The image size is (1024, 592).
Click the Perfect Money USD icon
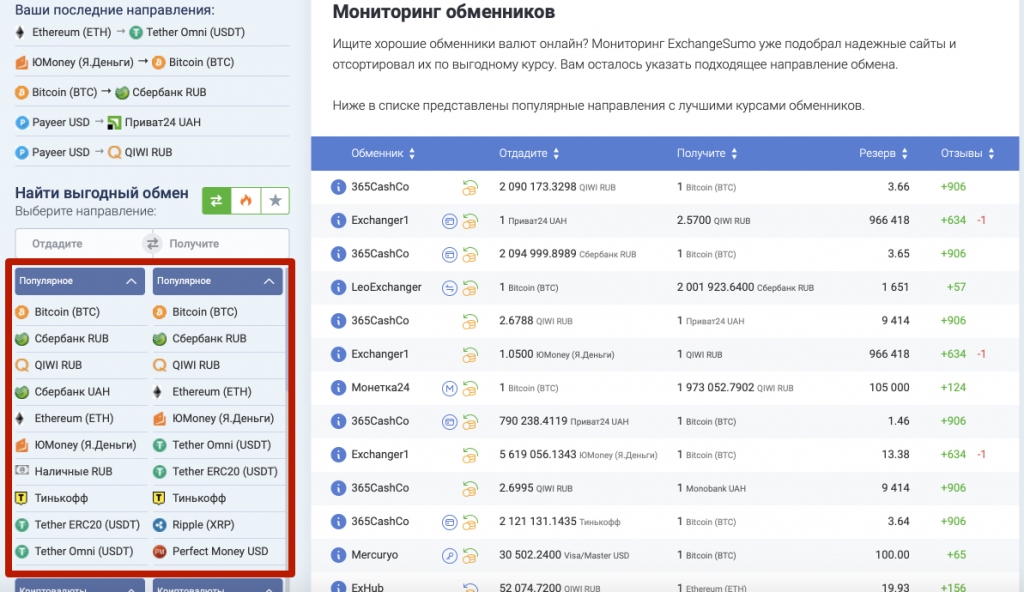pos(159,551)
